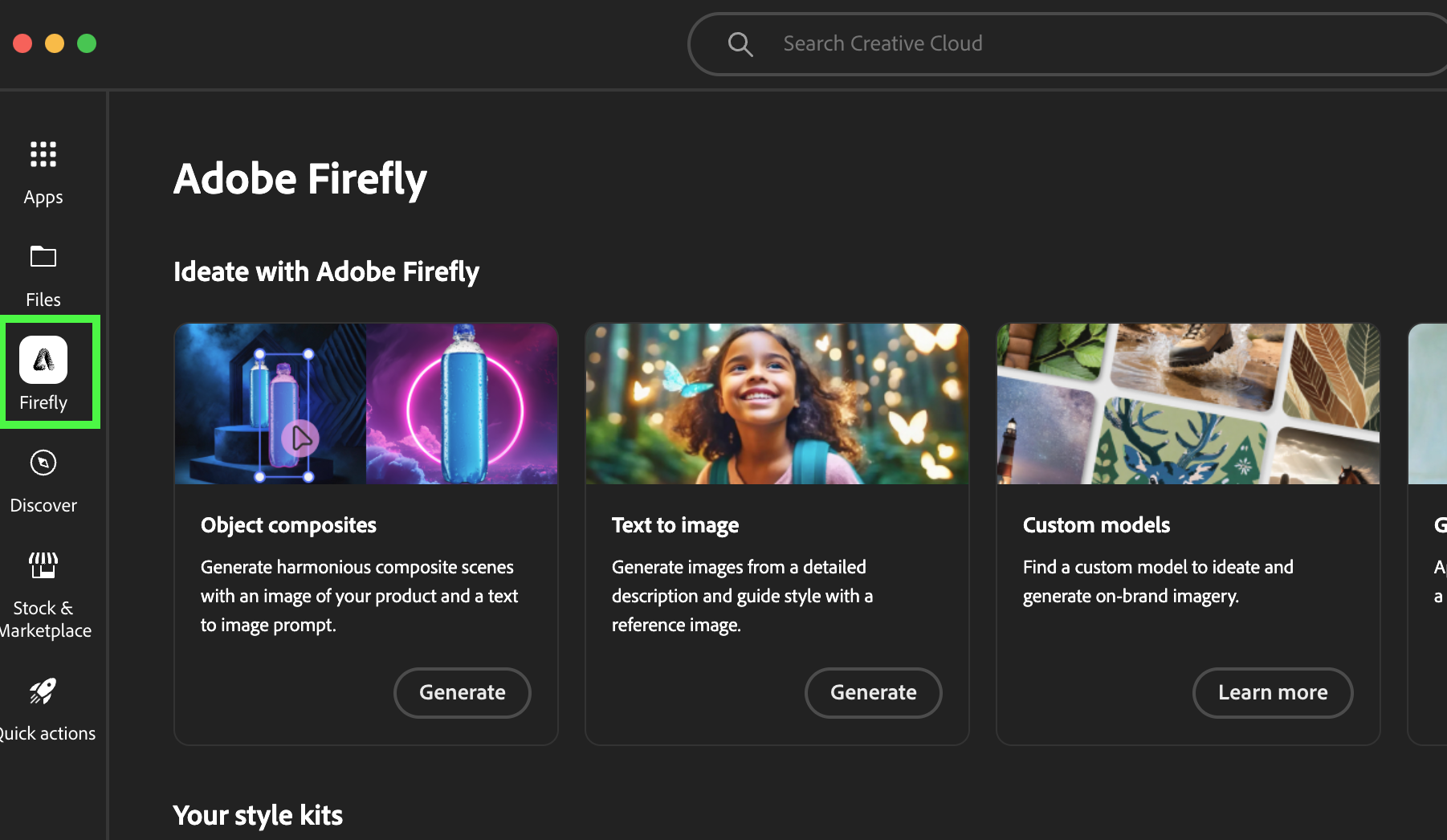
Task: Click the search magnifier icon
Action: pyautogui.click(x=740, y=43)
